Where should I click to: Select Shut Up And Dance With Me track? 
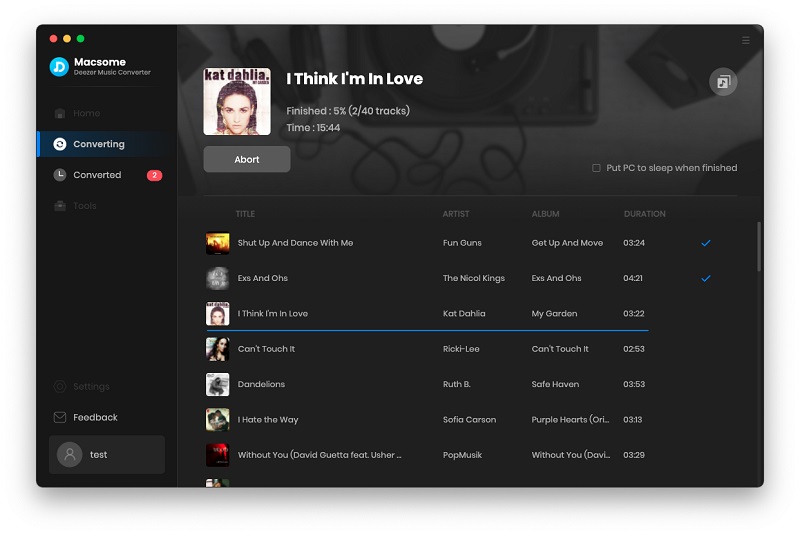pyautogui.click(x=295, y=243)
